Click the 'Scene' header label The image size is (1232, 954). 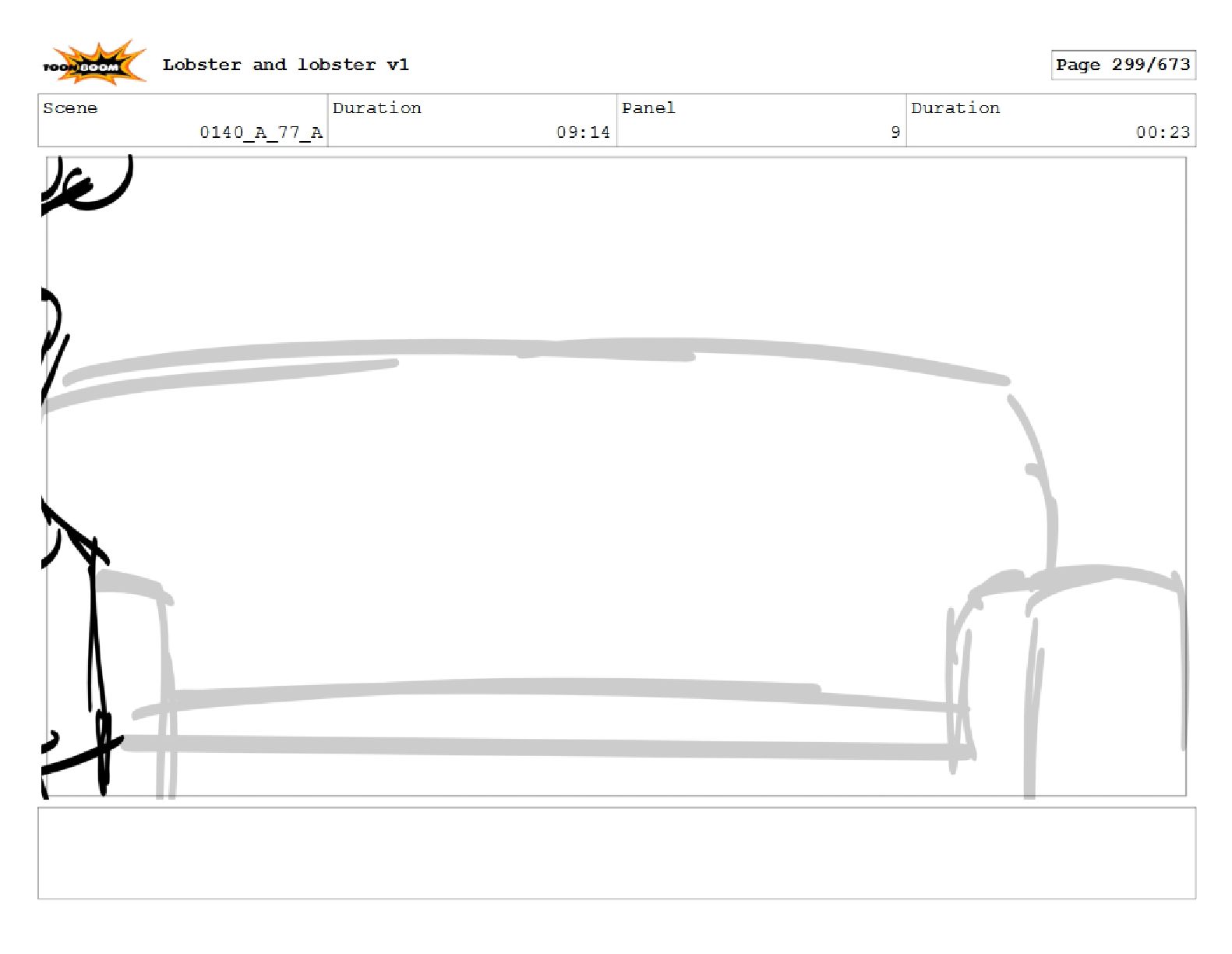click(70, 108)
